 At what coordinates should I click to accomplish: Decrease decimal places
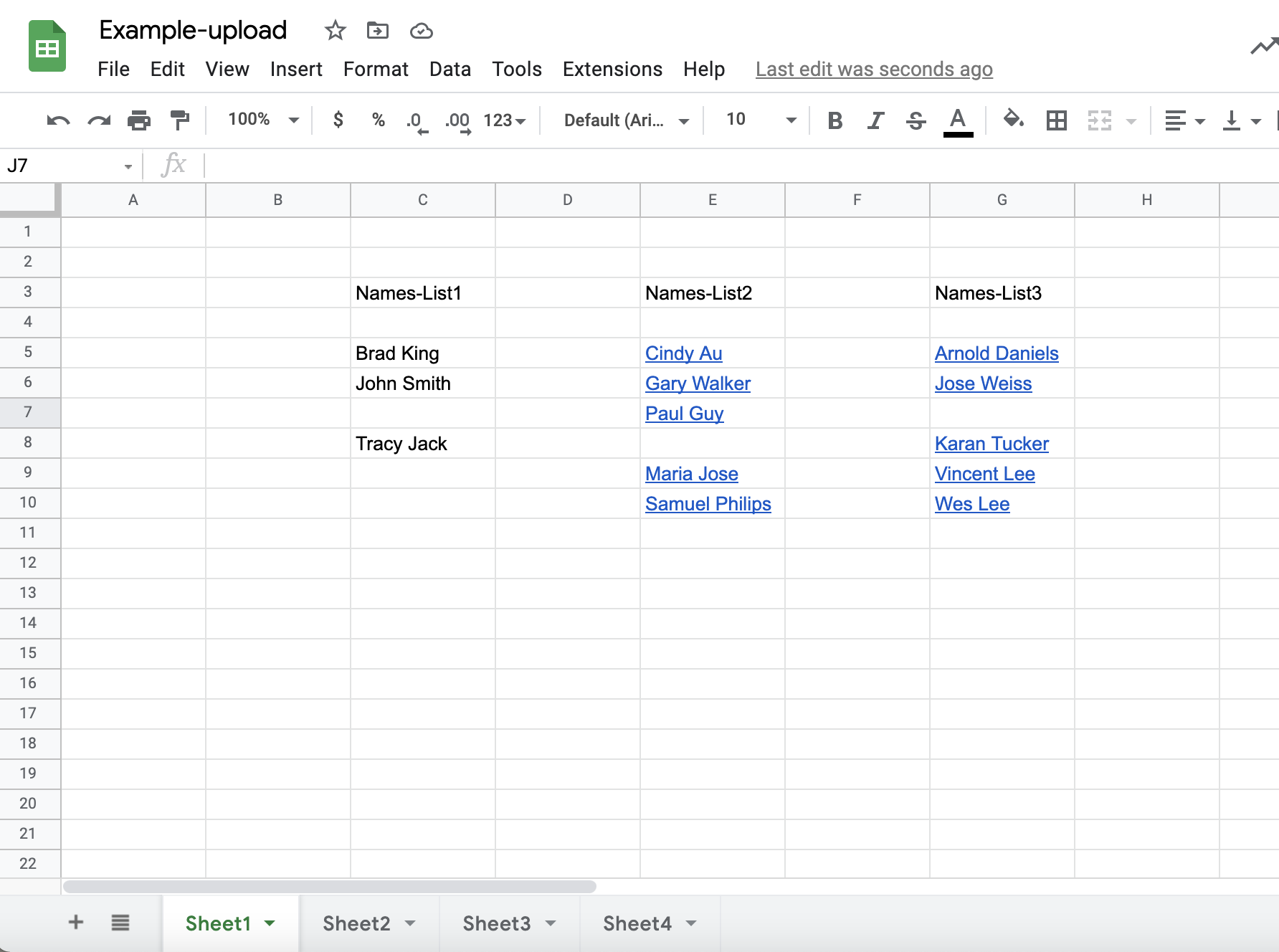tap(417, 122)
